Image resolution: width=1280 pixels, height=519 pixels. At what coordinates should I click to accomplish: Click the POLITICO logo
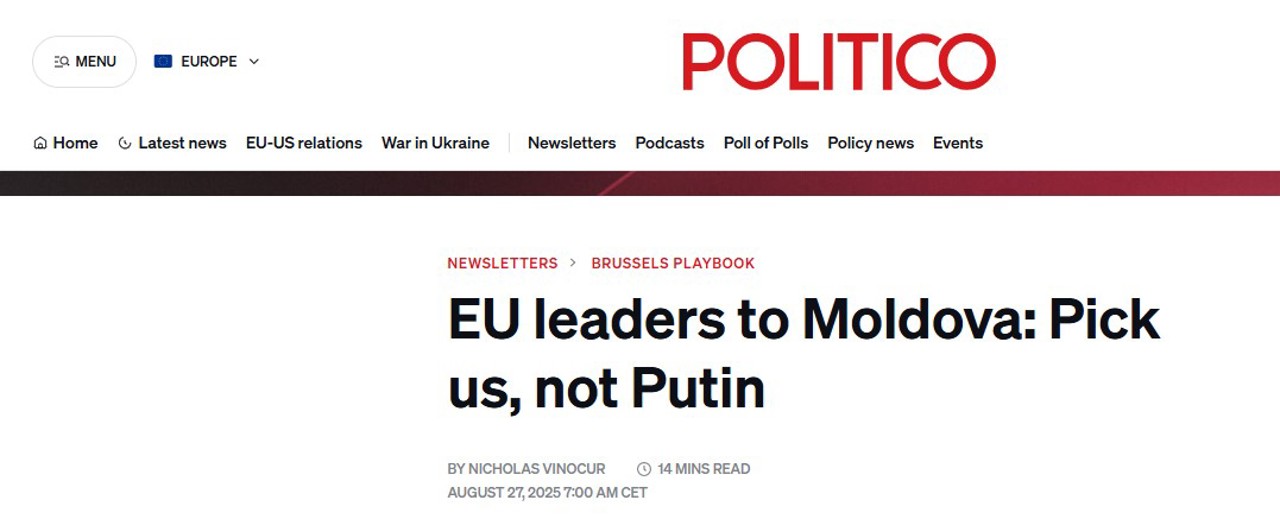(x=839, y=62)
